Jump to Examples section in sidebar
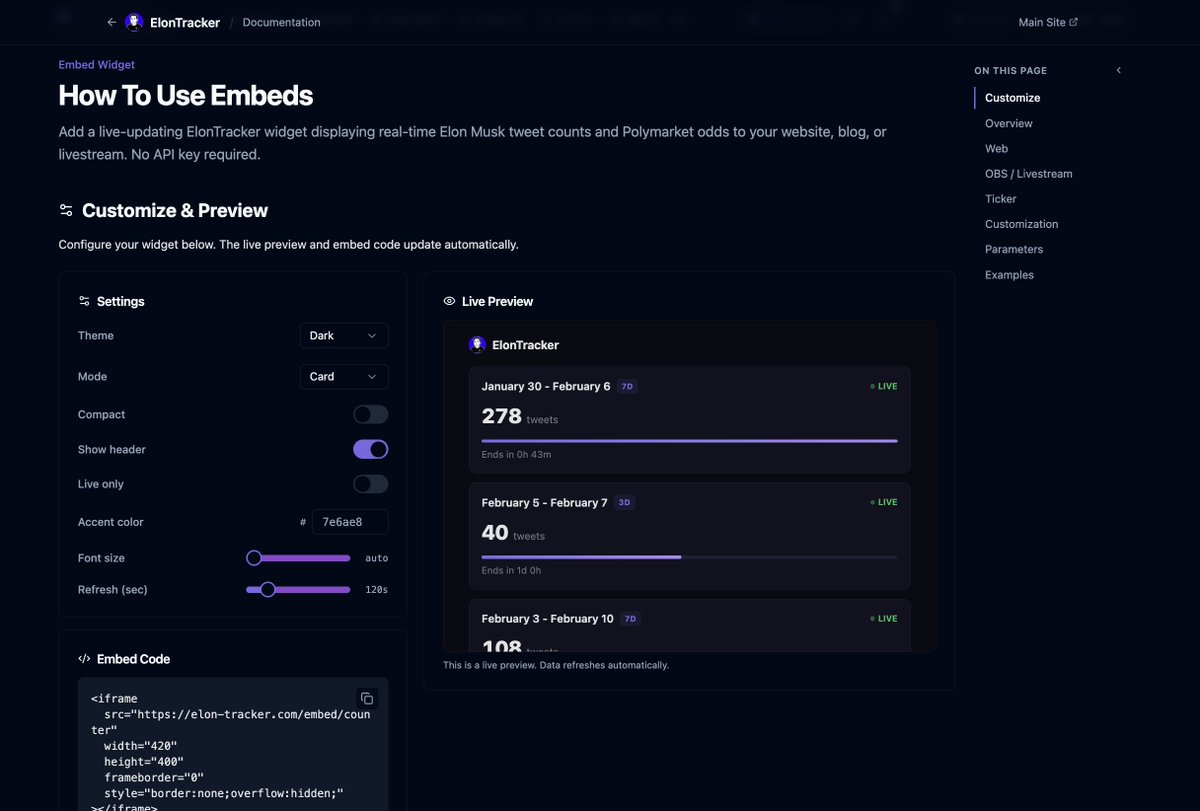 1009,275
